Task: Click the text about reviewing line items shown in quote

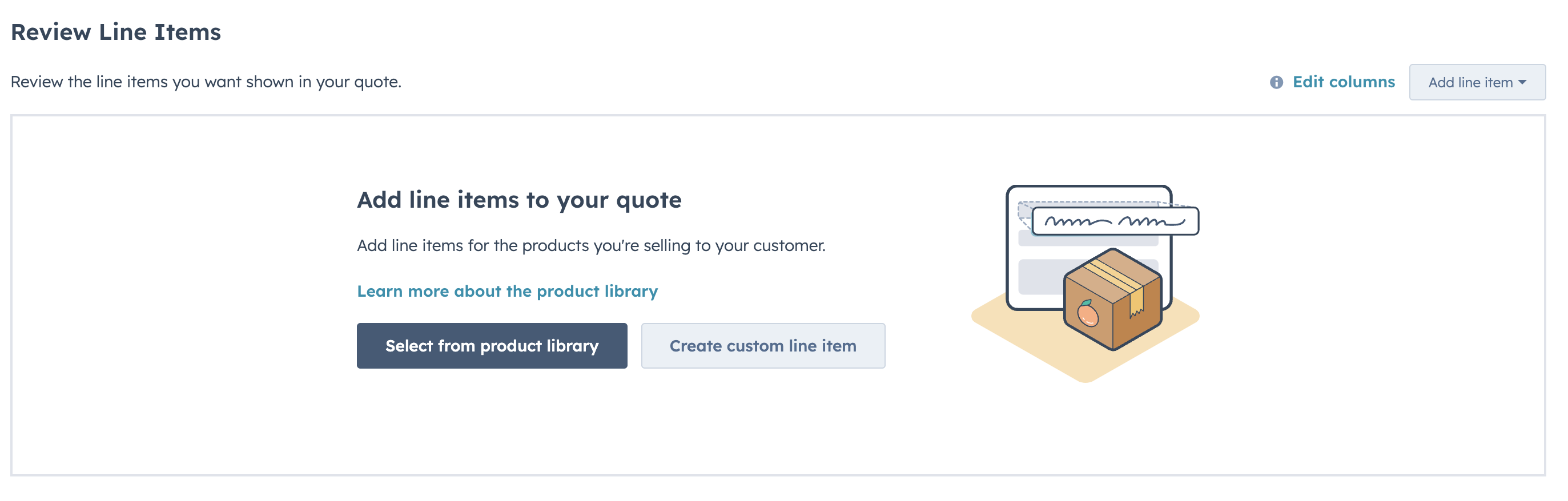Action: click(x=206, y=82)
